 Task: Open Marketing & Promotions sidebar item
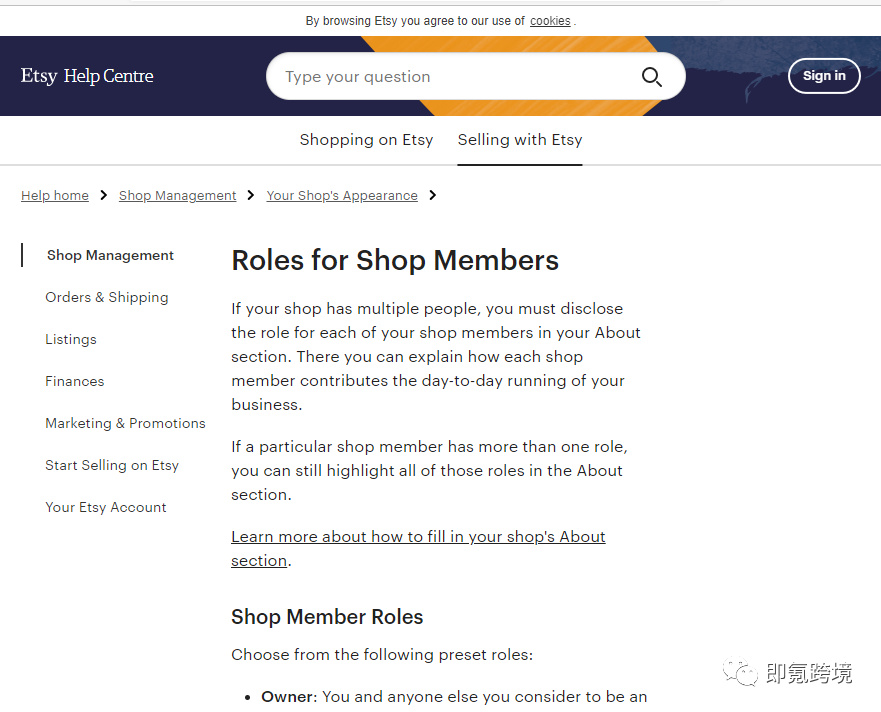coord(125,424)
